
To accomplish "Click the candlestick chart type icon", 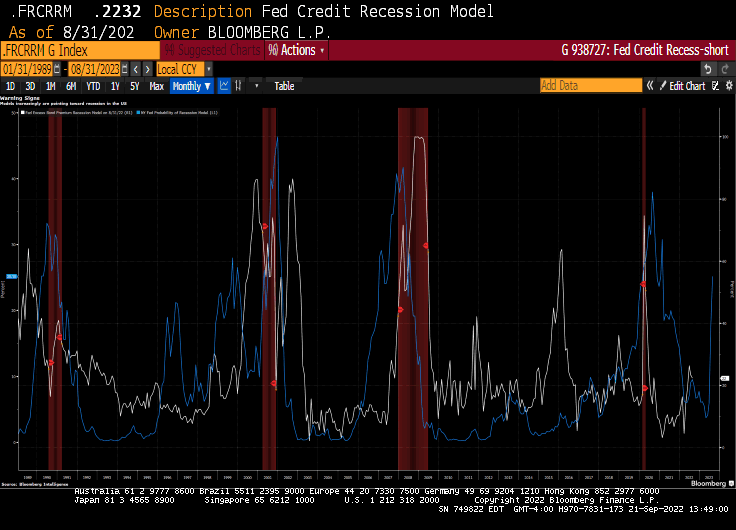I will 241,86.
